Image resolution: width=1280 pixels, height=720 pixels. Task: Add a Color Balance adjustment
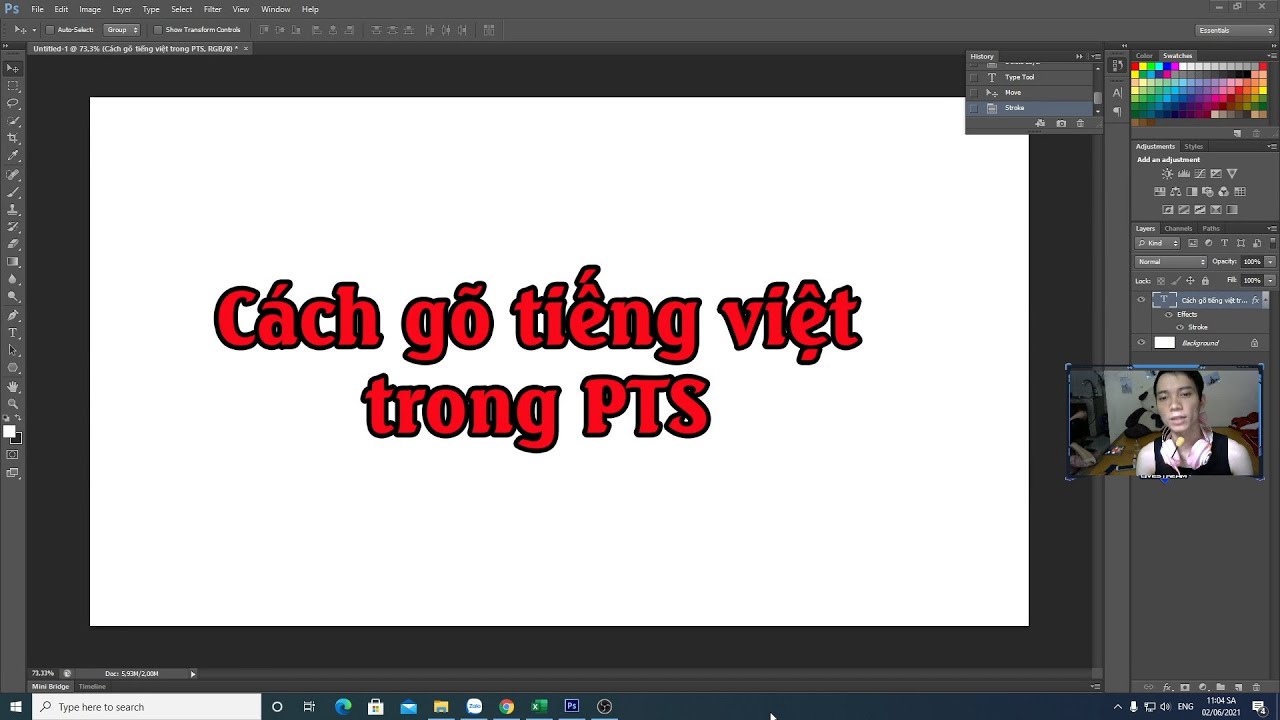click(1176, 192)
